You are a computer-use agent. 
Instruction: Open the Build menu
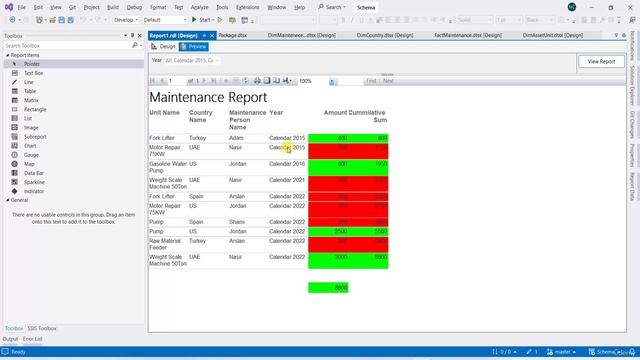(x=113, y=7)
